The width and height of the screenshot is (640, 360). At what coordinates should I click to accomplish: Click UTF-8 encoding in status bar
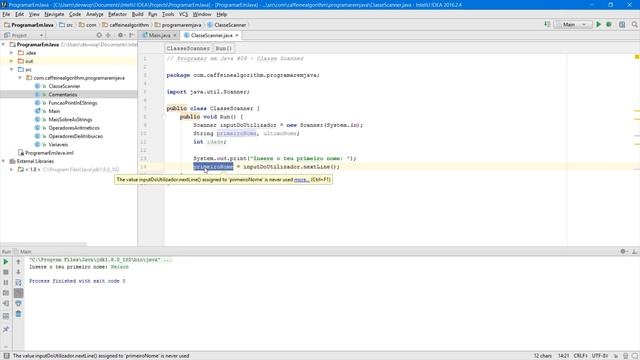click(600, 356)
